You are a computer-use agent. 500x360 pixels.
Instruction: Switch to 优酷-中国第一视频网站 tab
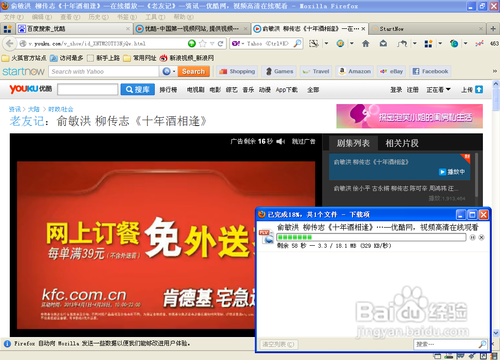click(x=192, y=29)
